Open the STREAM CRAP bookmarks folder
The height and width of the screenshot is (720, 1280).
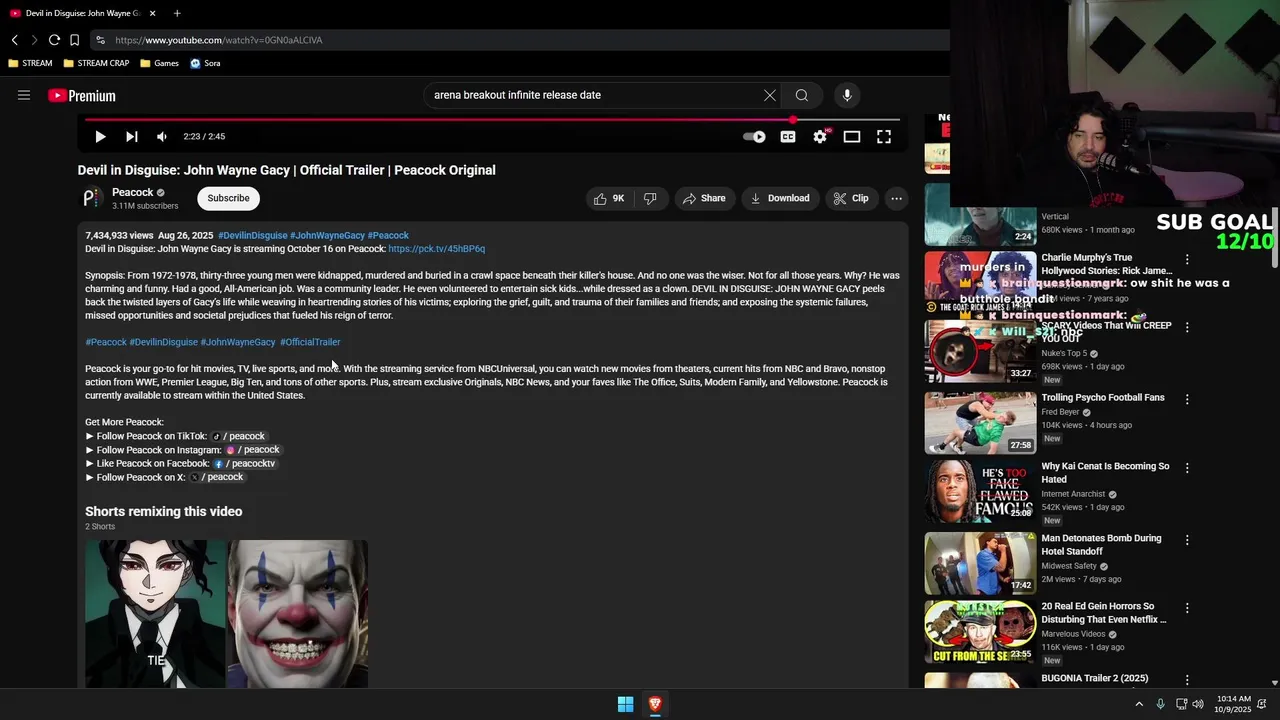96,63
